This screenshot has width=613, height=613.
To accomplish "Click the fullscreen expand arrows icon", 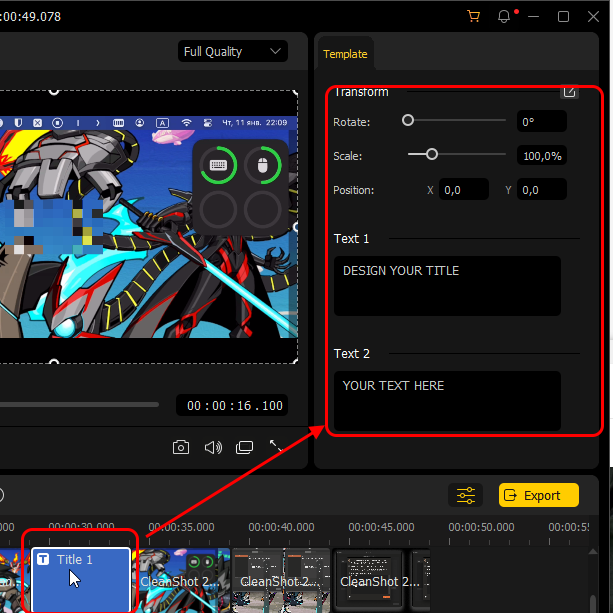I will click(276, 446).
